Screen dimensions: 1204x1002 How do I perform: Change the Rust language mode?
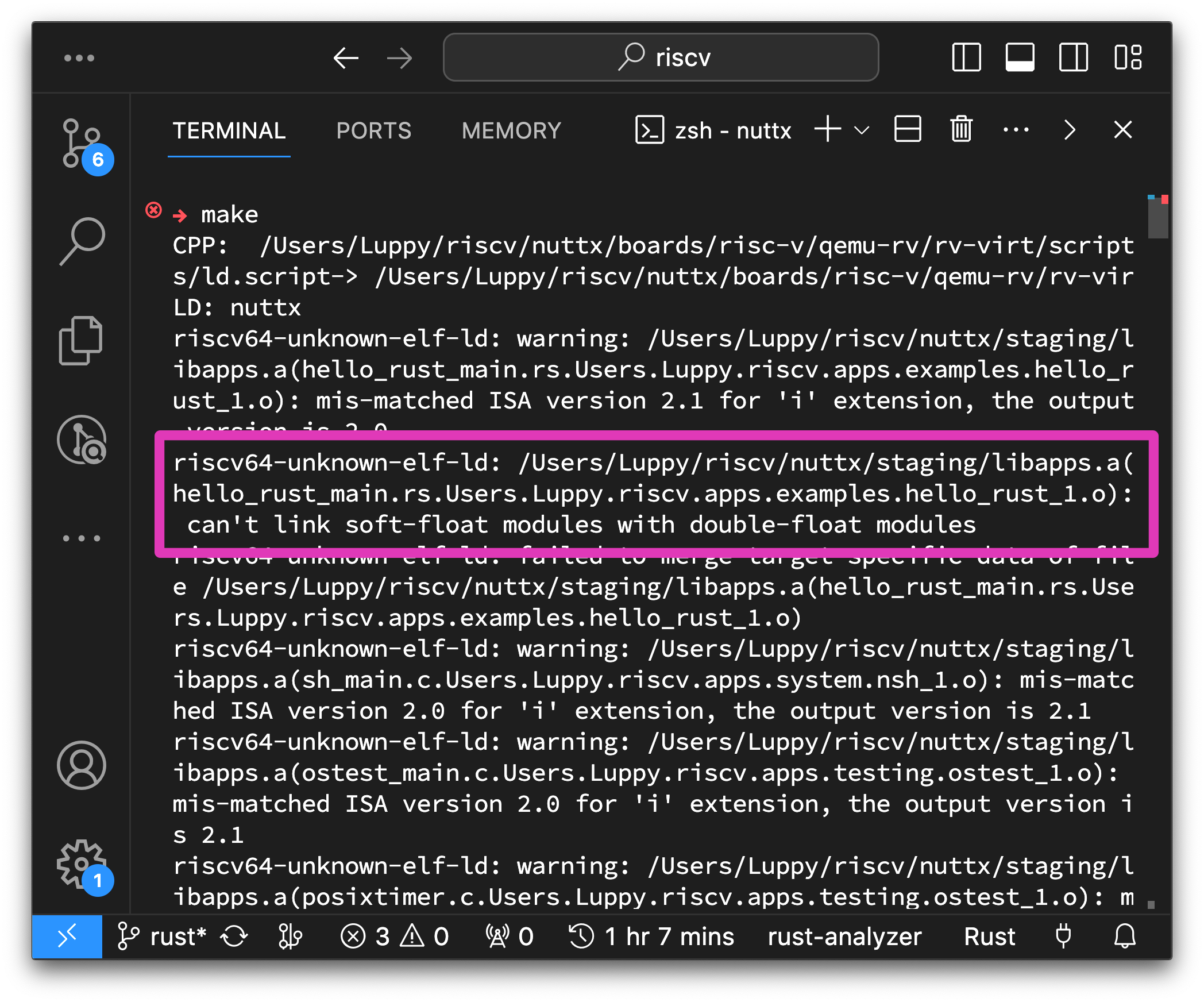[x=989, y=937]
